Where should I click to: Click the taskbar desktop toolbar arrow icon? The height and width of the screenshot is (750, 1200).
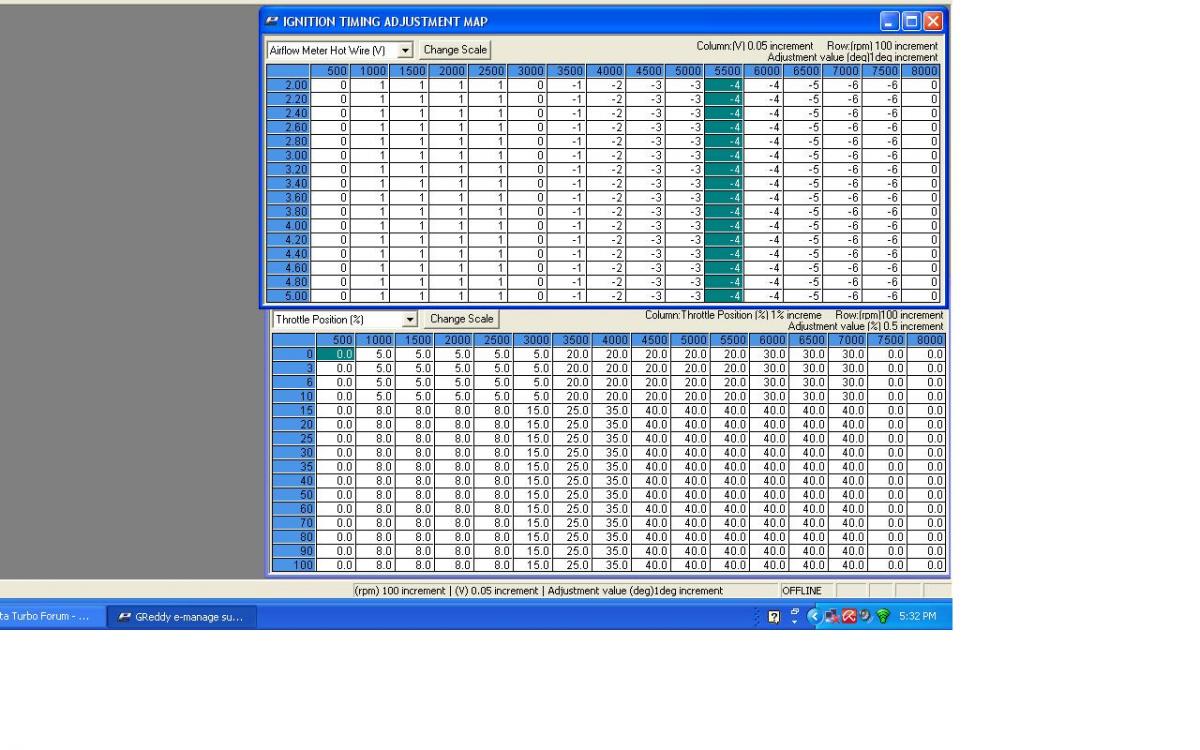click(x=795, y=616)
